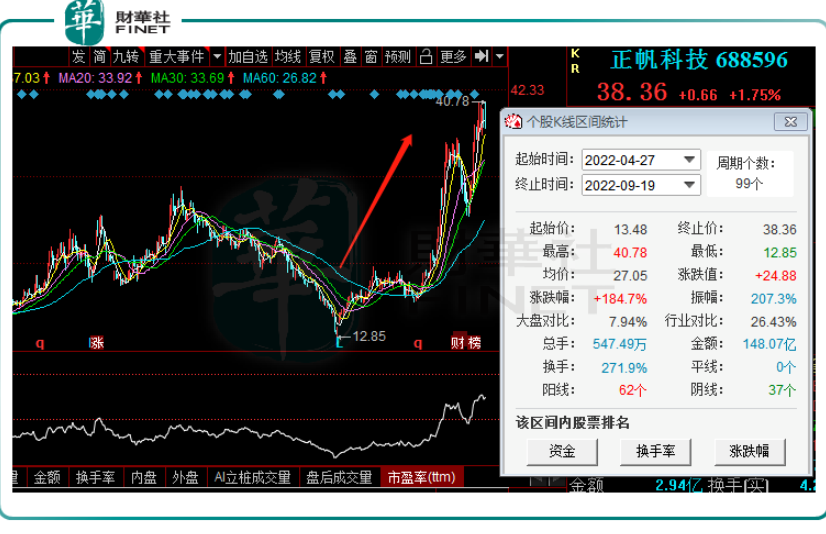This screenshot has width=826, height=534.
Task: Close the 个股K线区间统计 dialog
Action: [791, 122]
